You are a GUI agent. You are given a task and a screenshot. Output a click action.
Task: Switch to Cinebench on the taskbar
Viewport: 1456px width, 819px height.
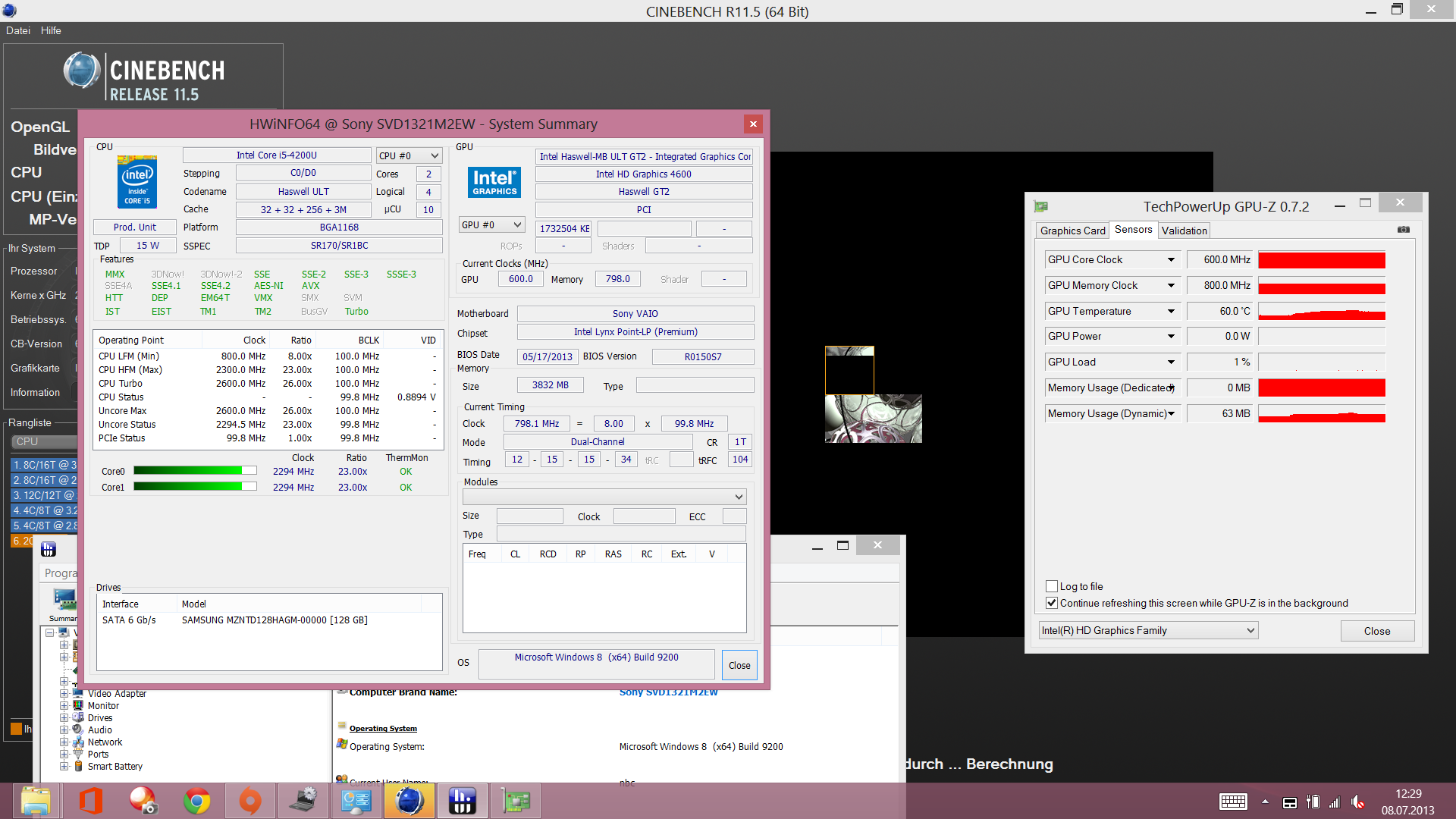tap(409, 801)
